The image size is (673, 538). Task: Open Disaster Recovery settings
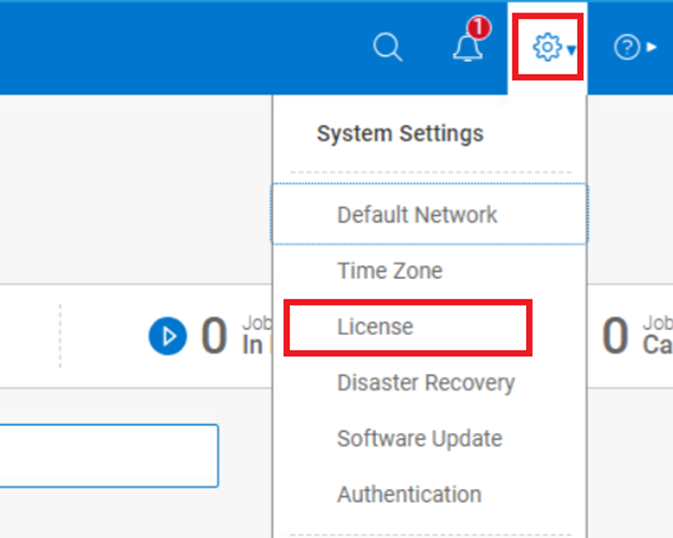point(425,382)
